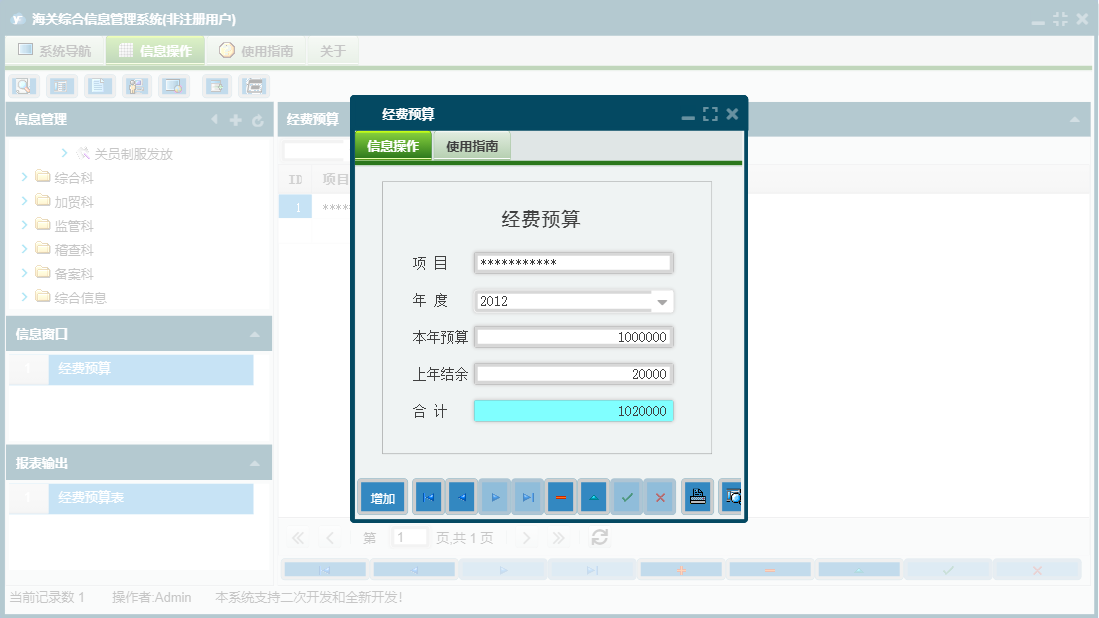Click the delete record red minus icon

560,496
